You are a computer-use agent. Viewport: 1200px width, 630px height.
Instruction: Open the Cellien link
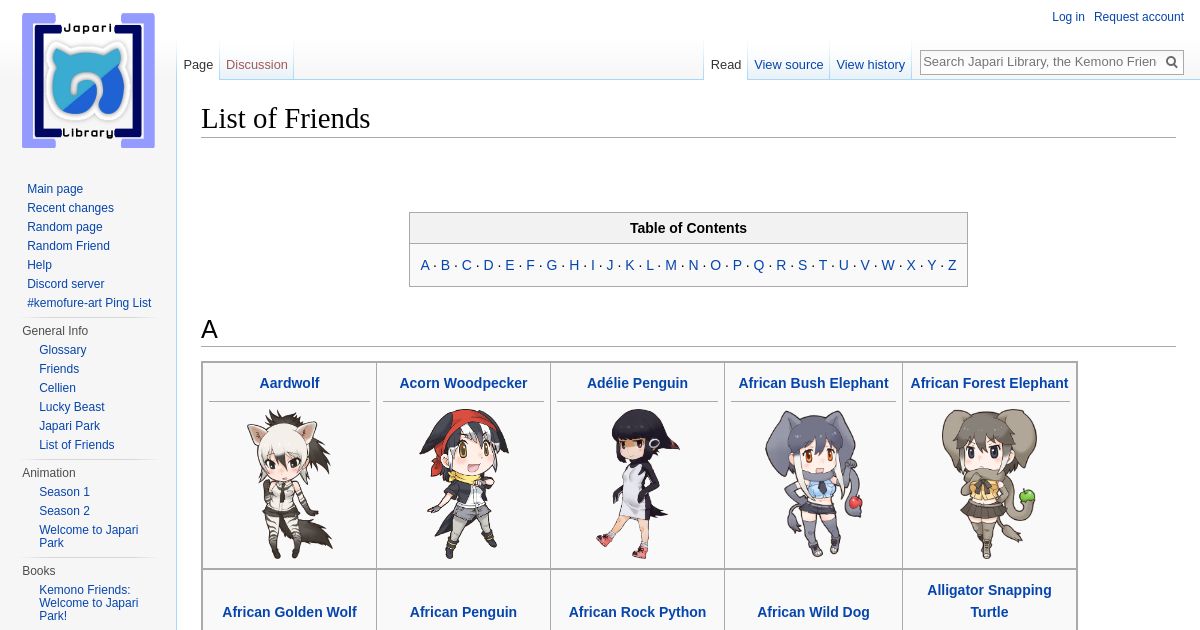coord(57,388)
